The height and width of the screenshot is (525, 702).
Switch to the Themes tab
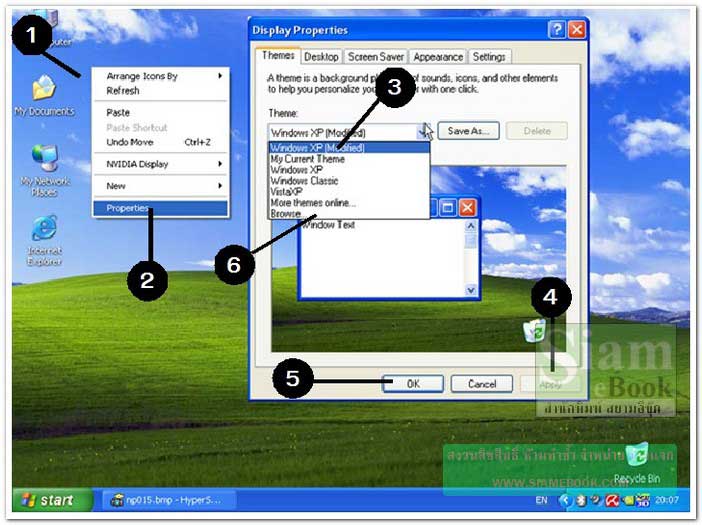coord(278,55)
